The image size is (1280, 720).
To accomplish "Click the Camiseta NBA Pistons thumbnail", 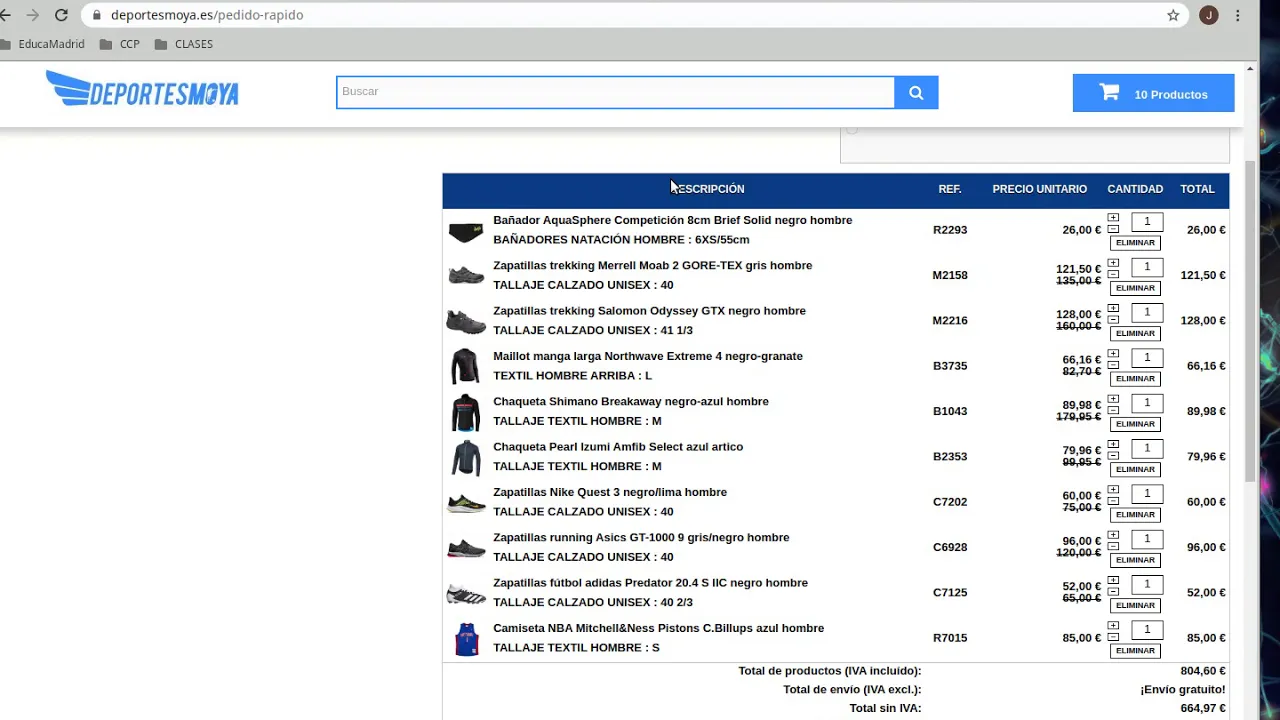I will (x=466, y=639).
